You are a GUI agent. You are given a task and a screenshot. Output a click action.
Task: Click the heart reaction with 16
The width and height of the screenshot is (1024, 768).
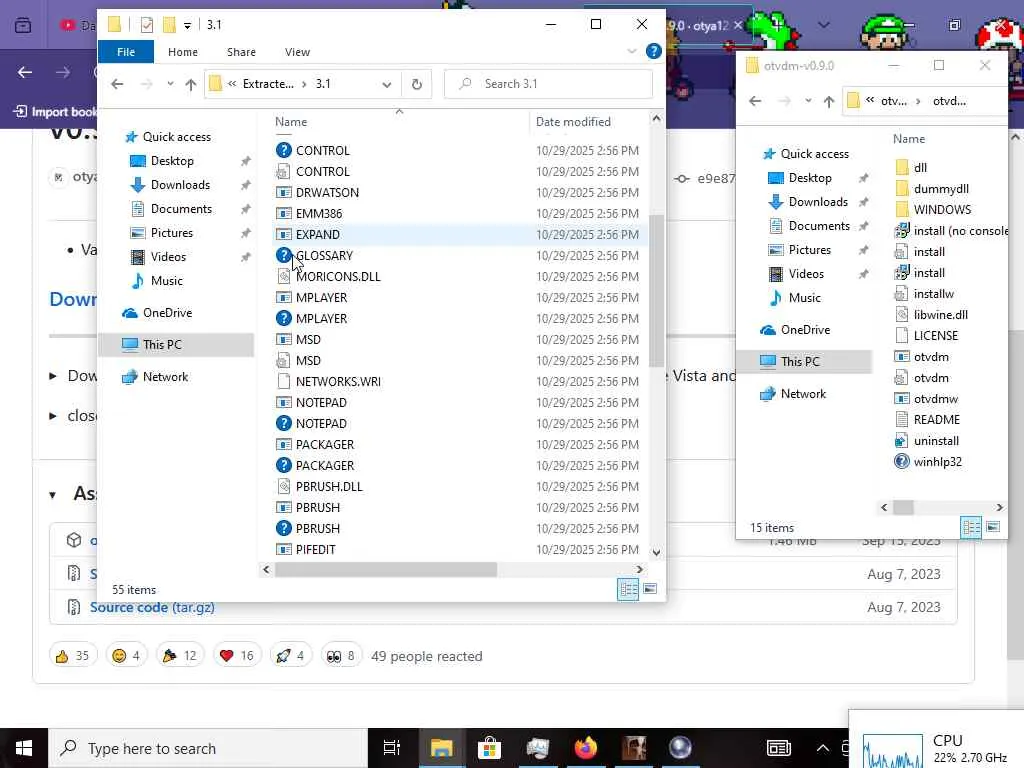237,656
